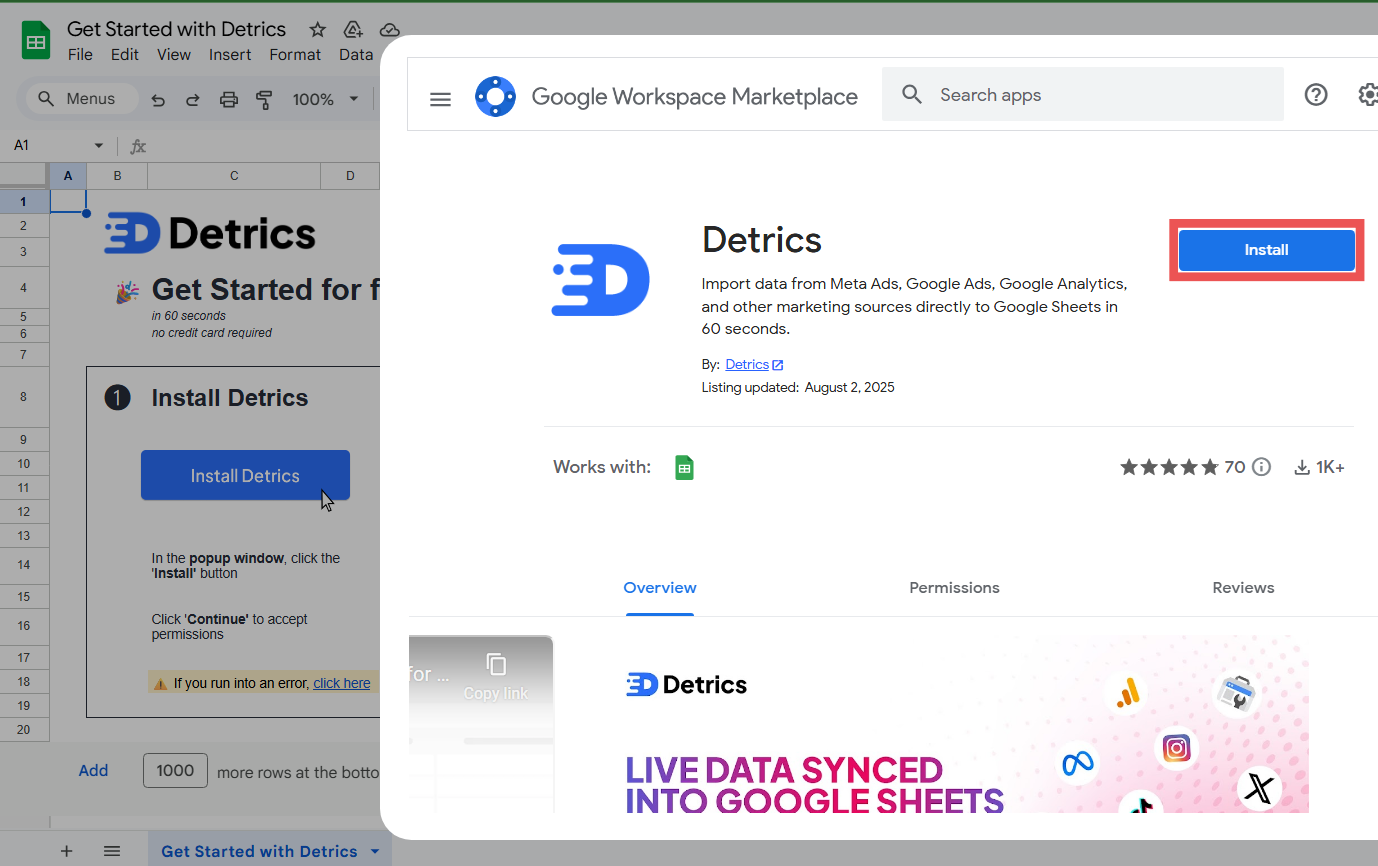This screenshot has width=1378, height=866.
Task: Click the redo icon in Sheets toolbar
Action: [x=193, y=99]
